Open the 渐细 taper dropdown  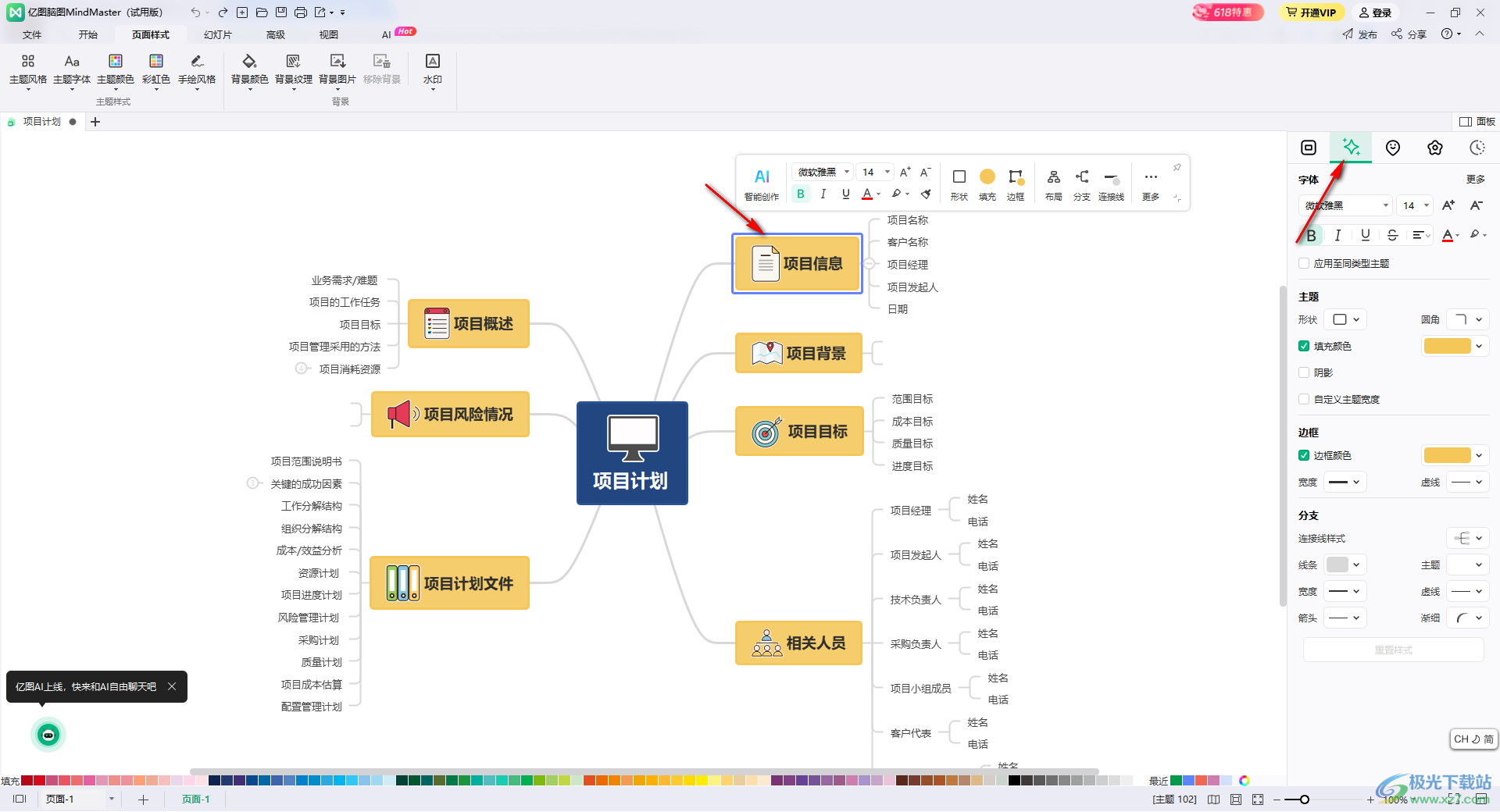click(1468, 618)
